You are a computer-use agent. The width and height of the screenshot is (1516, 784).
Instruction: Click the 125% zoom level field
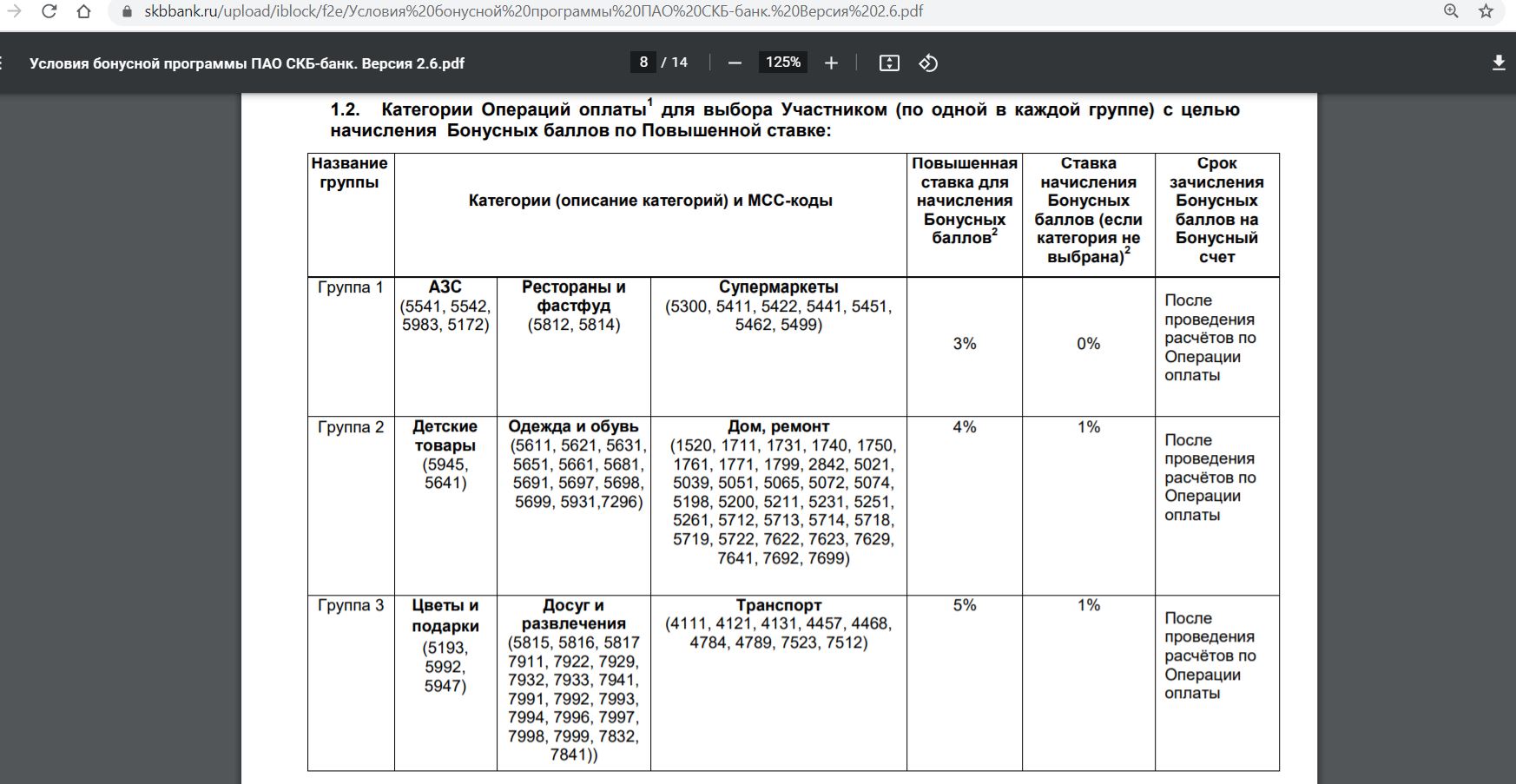783,63
